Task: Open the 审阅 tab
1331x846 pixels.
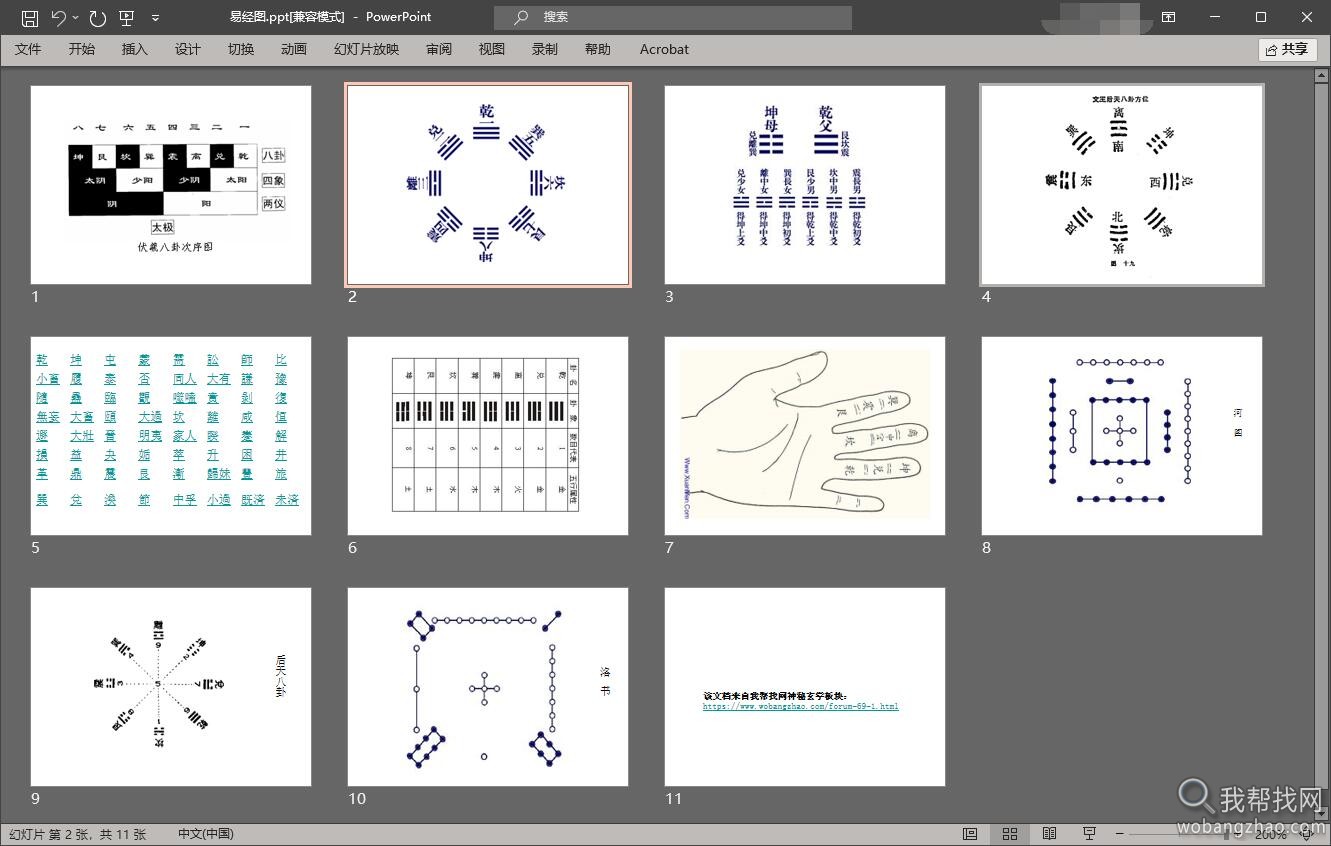Action: point(438,49)
